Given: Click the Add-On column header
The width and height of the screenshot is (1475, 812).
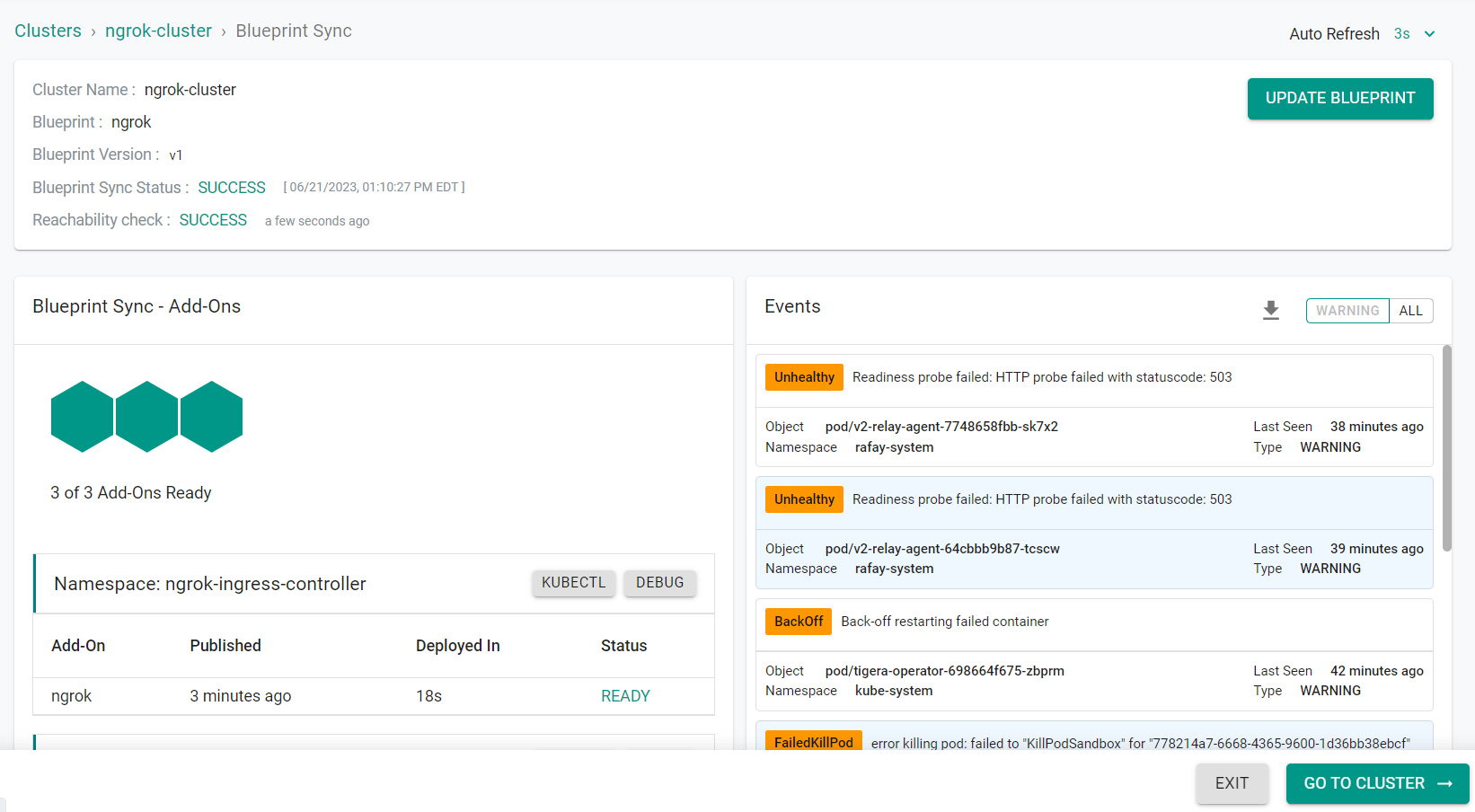Looking at the screenshot, I should point(78,646).
